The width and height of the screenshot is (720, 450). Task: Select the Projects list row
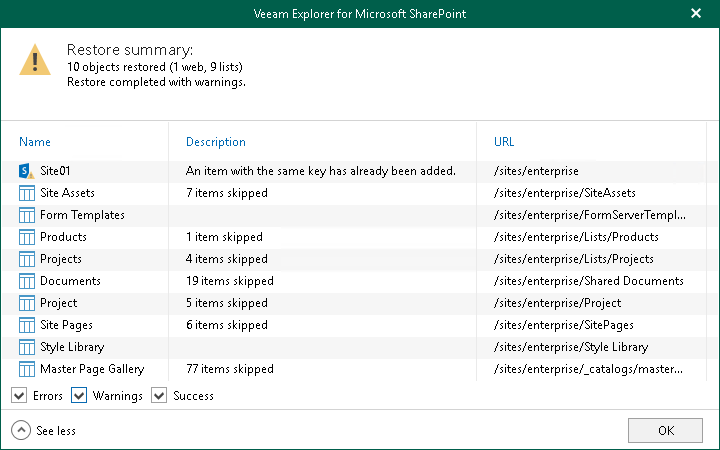coord(61,259)
